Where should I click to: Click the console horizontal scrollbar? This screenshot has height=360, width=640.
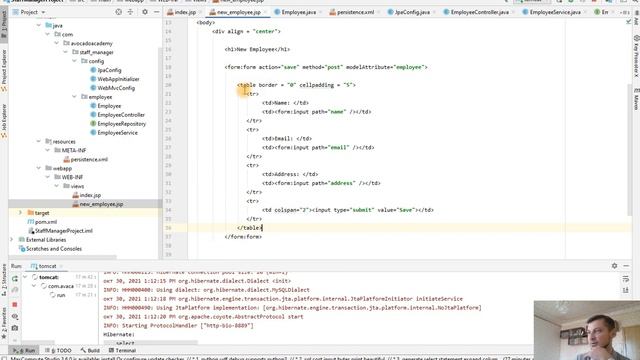click(151, 342)
